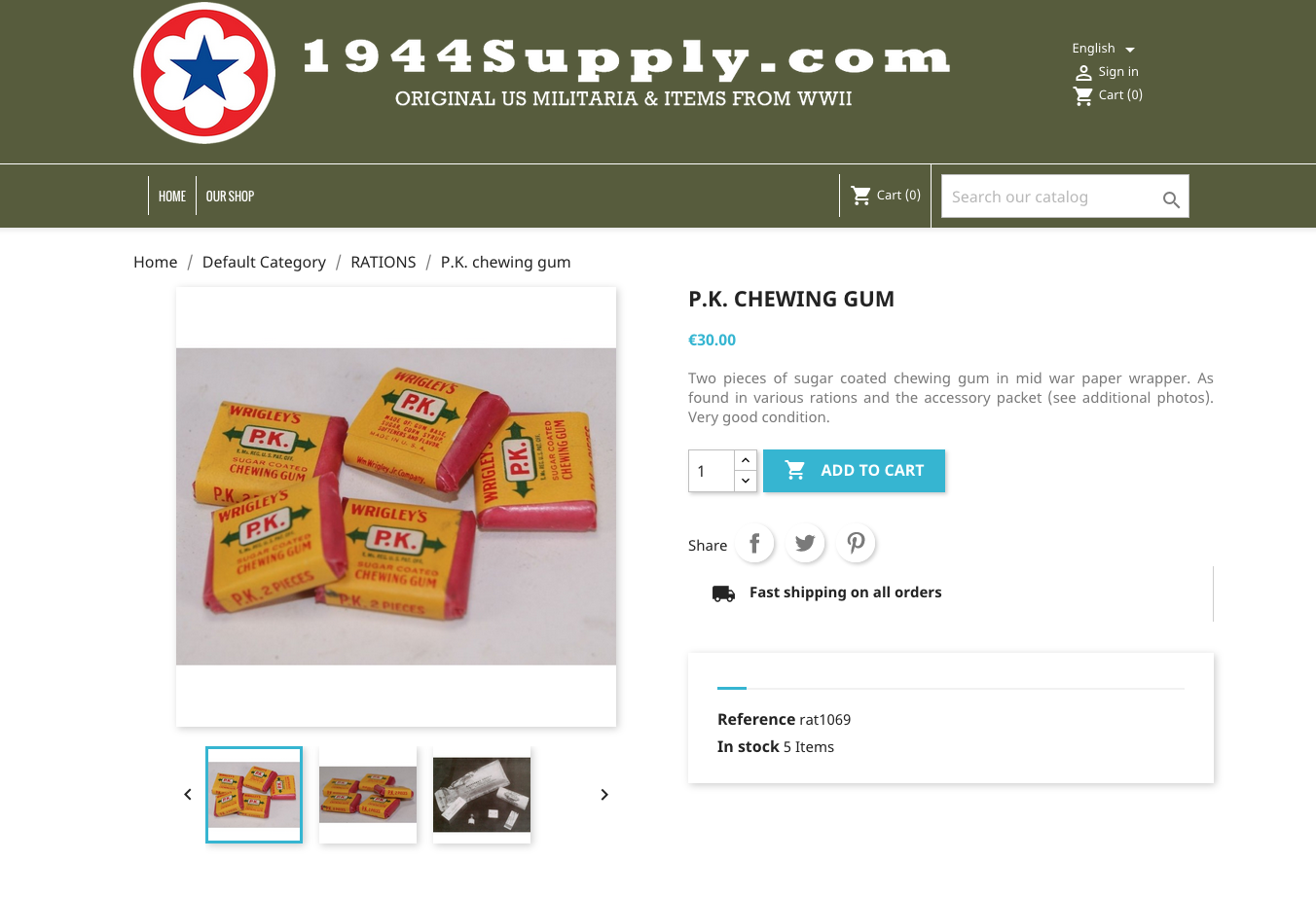Decrease quantity with down arrow
The width and height of the screenshot is (1316, 897).
pos(746,481)
